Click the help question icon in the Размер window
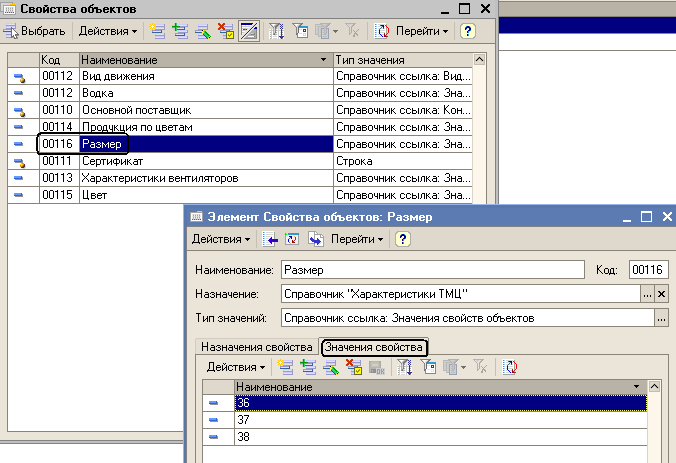This screenshot has height=463, width=676. pos(403,239)
